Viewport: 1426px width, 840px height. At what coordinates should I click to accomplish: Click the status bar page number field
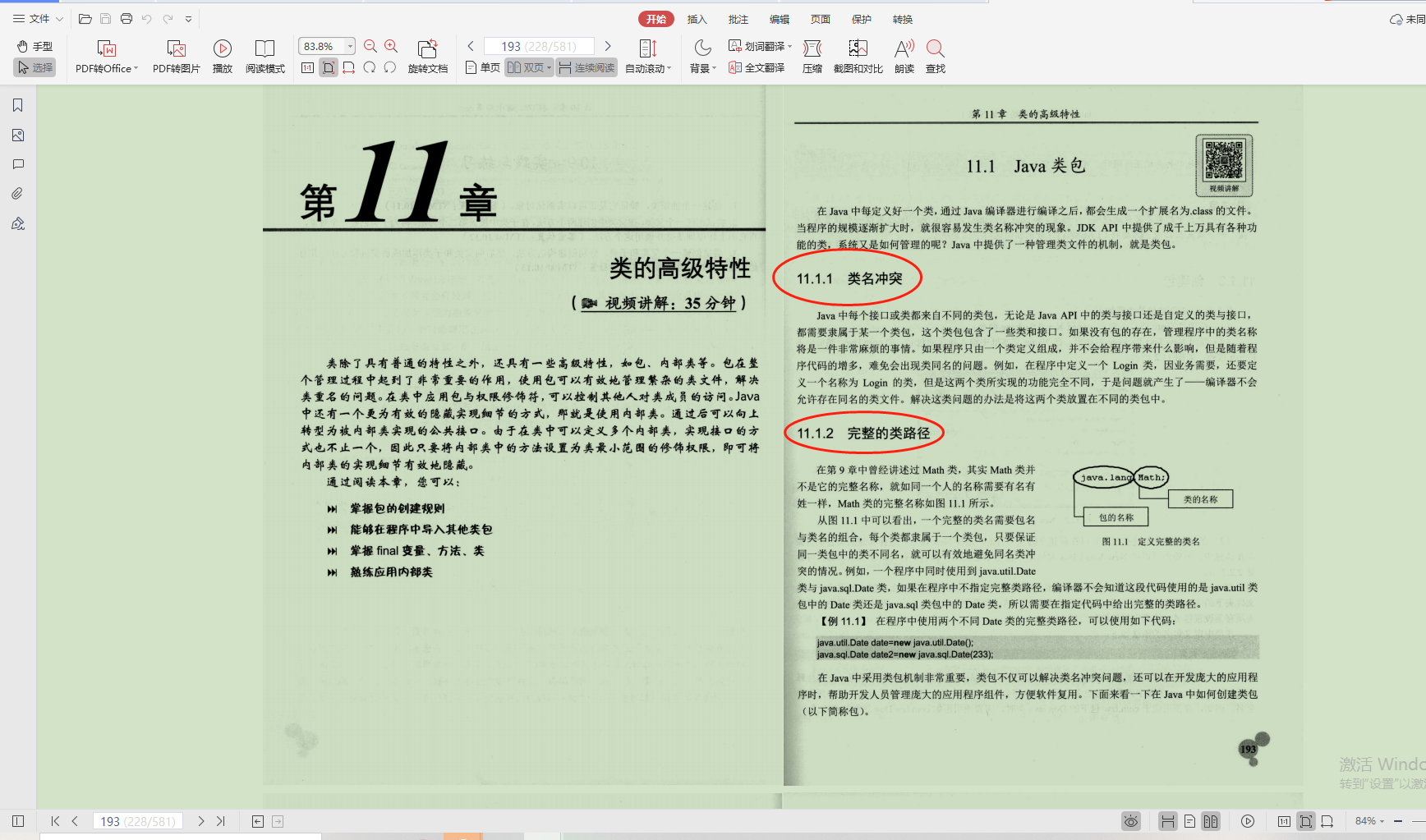click(138, 821)
